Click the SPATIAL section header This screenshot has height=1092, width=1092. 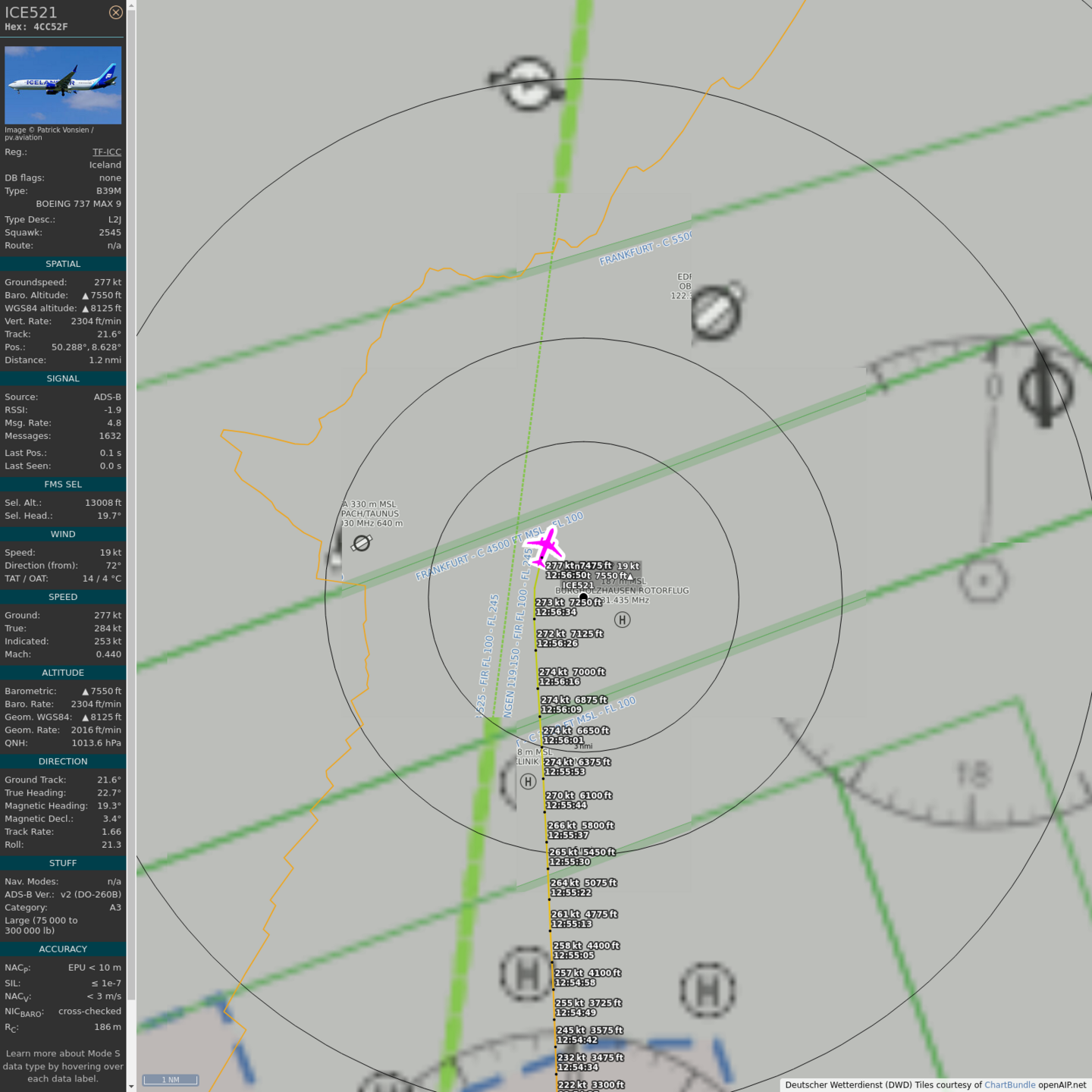click(63, 264)
